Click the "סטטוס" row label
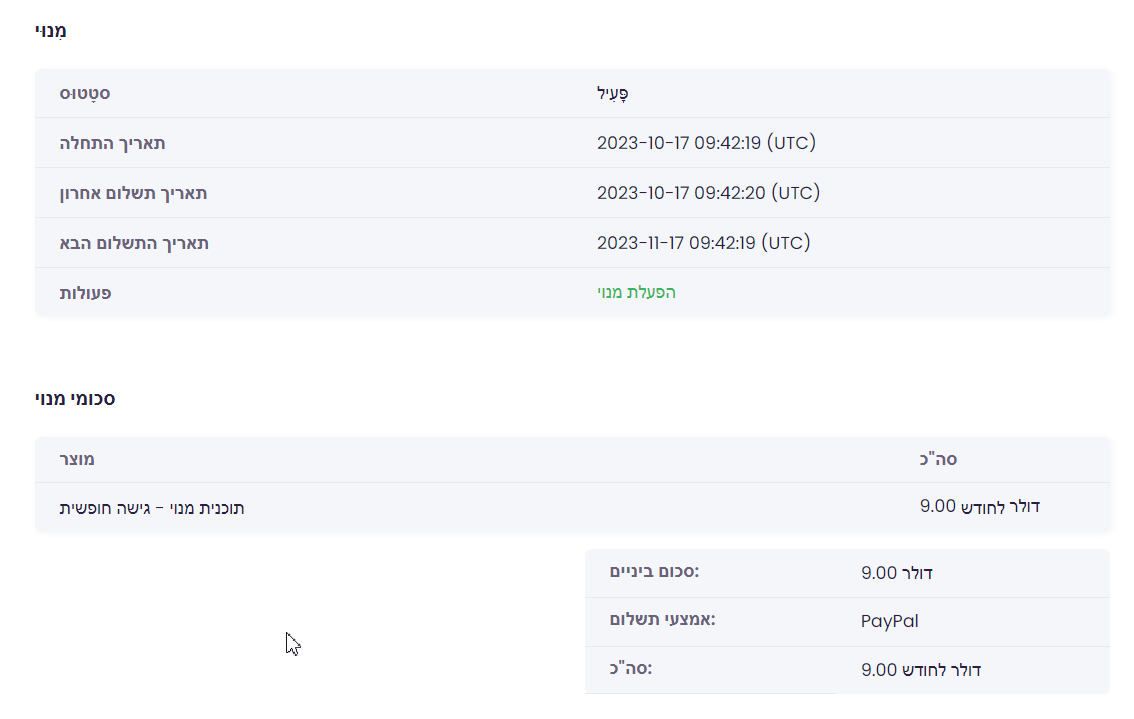Screen dimensions: 1134x719 84,93
